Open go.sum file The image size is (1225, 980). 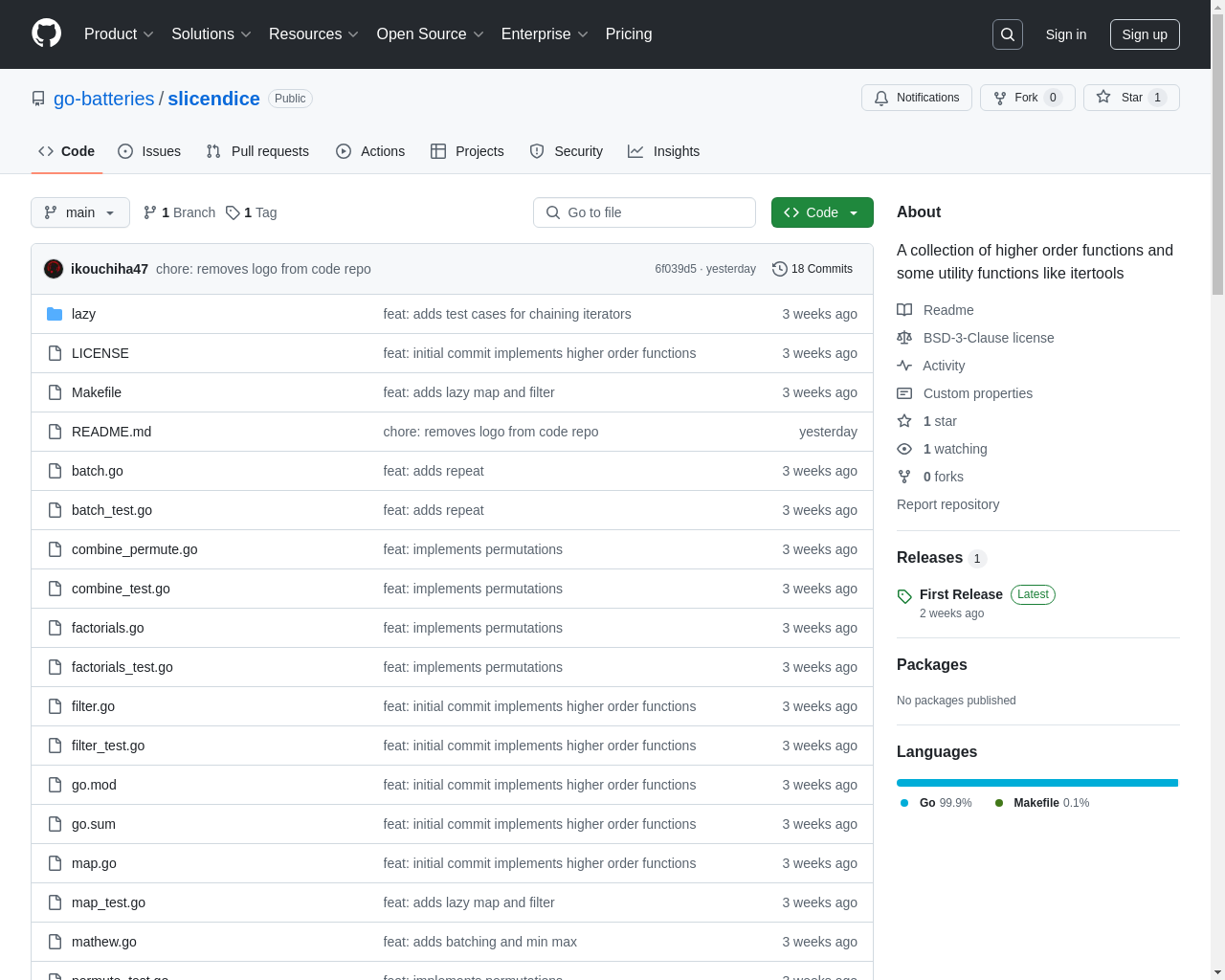coord(93,824)
